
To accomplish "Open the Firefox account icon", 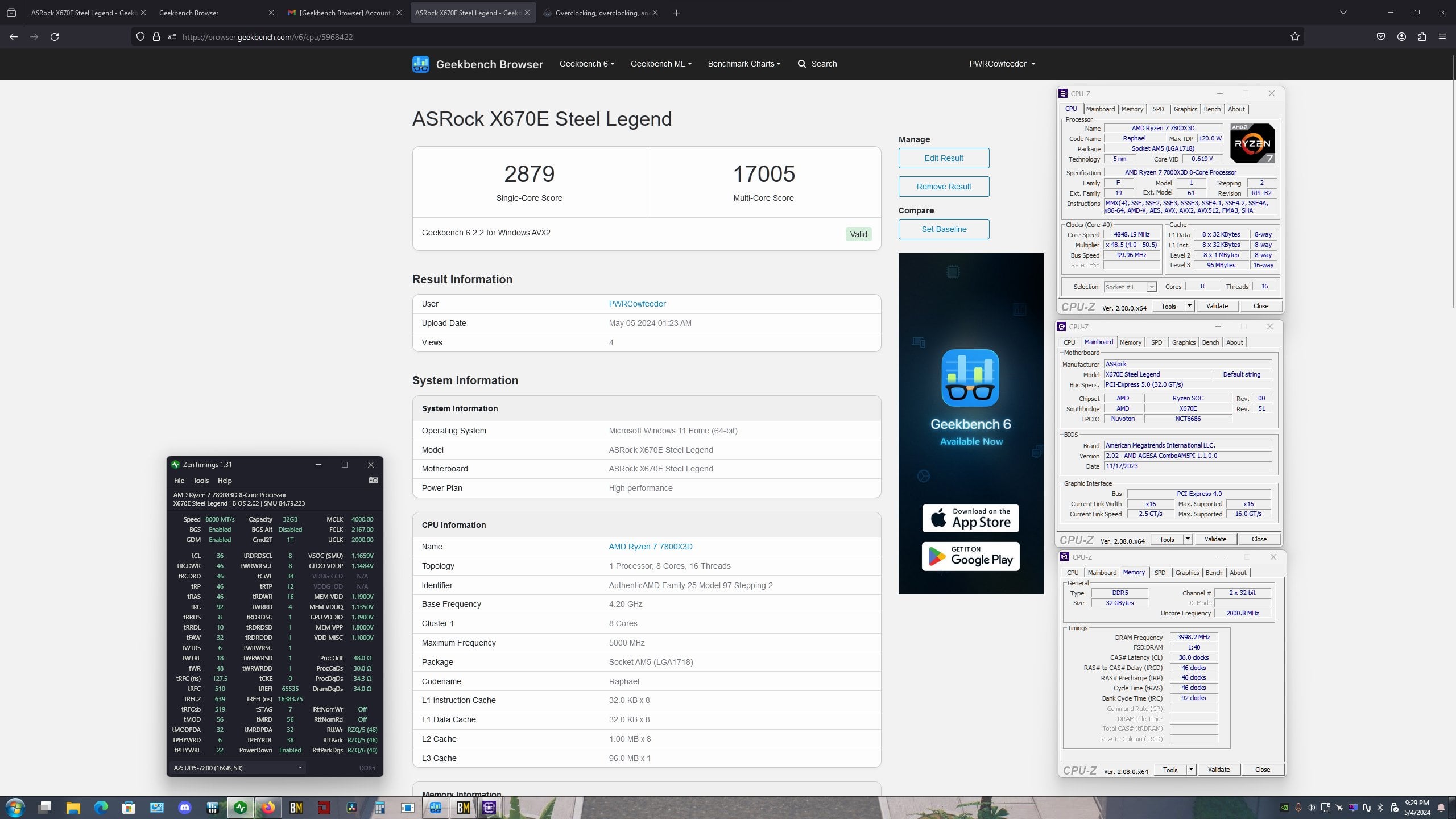I will 1401,37.
